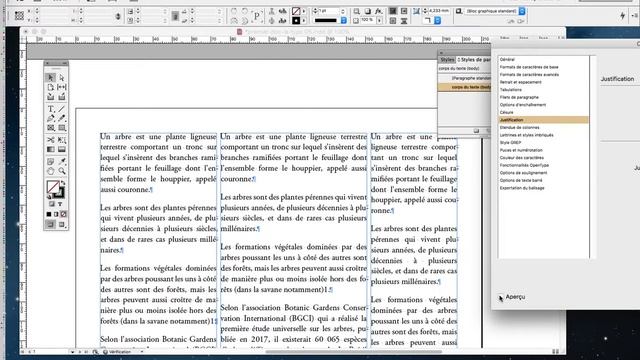Screen dimensions: 640x360
Task: Select the Eyedropper tool
Action: (x=62, y=162)
